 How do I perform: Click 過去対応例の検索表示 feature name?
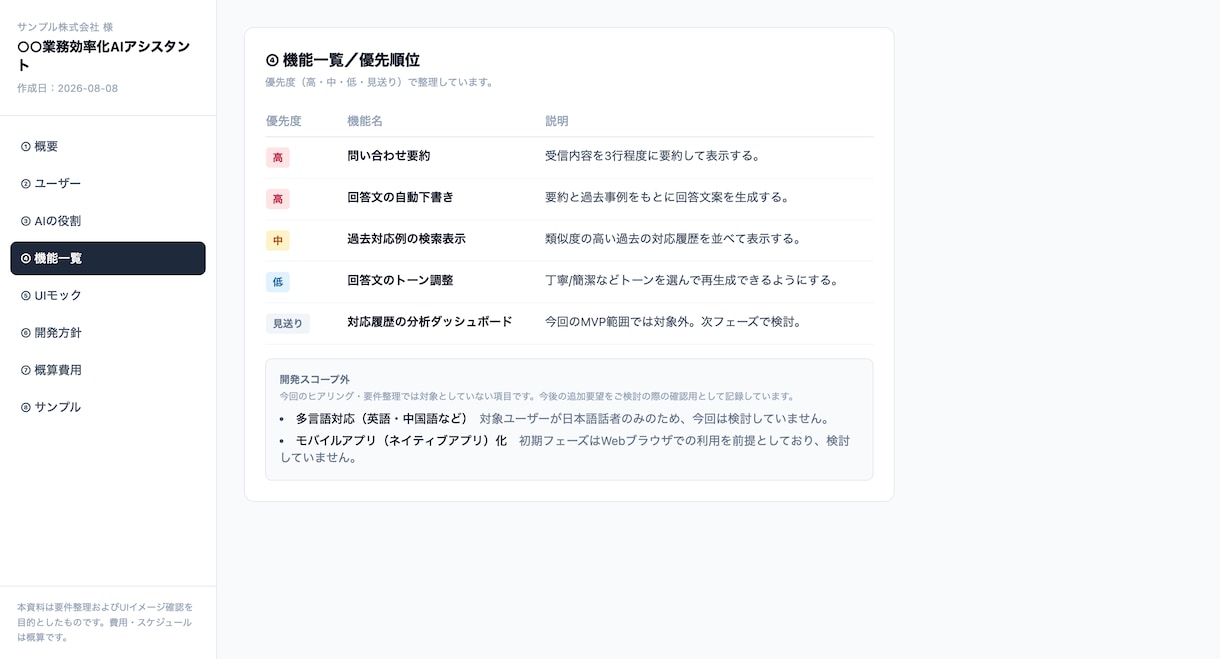[x=406, y=239]
